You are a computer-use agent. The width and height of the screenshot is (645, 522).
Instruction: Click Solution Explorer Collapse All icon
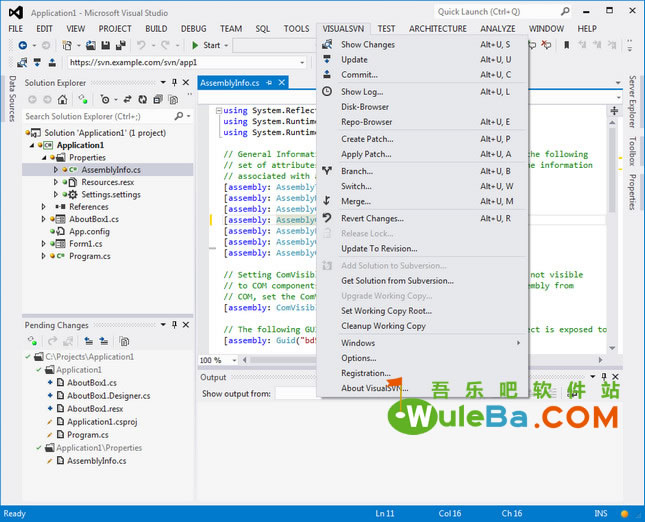(158, 99)
